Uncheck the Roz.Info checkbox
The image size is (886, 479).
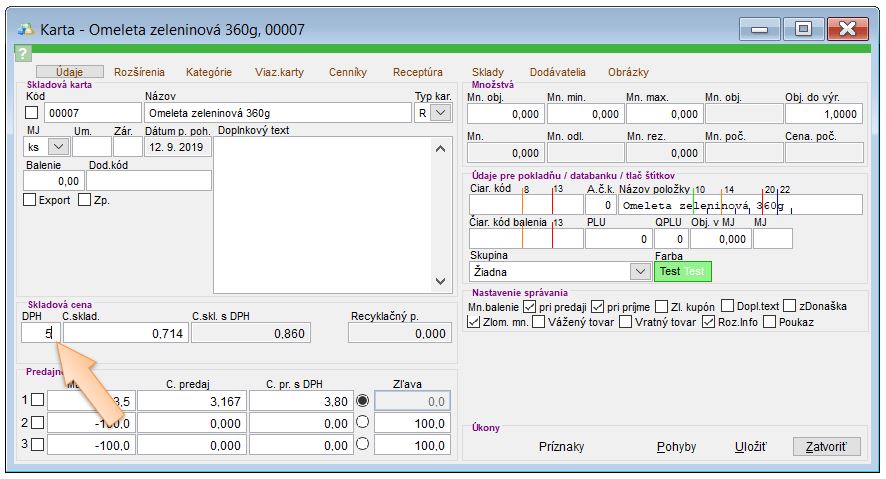point(709,322)
